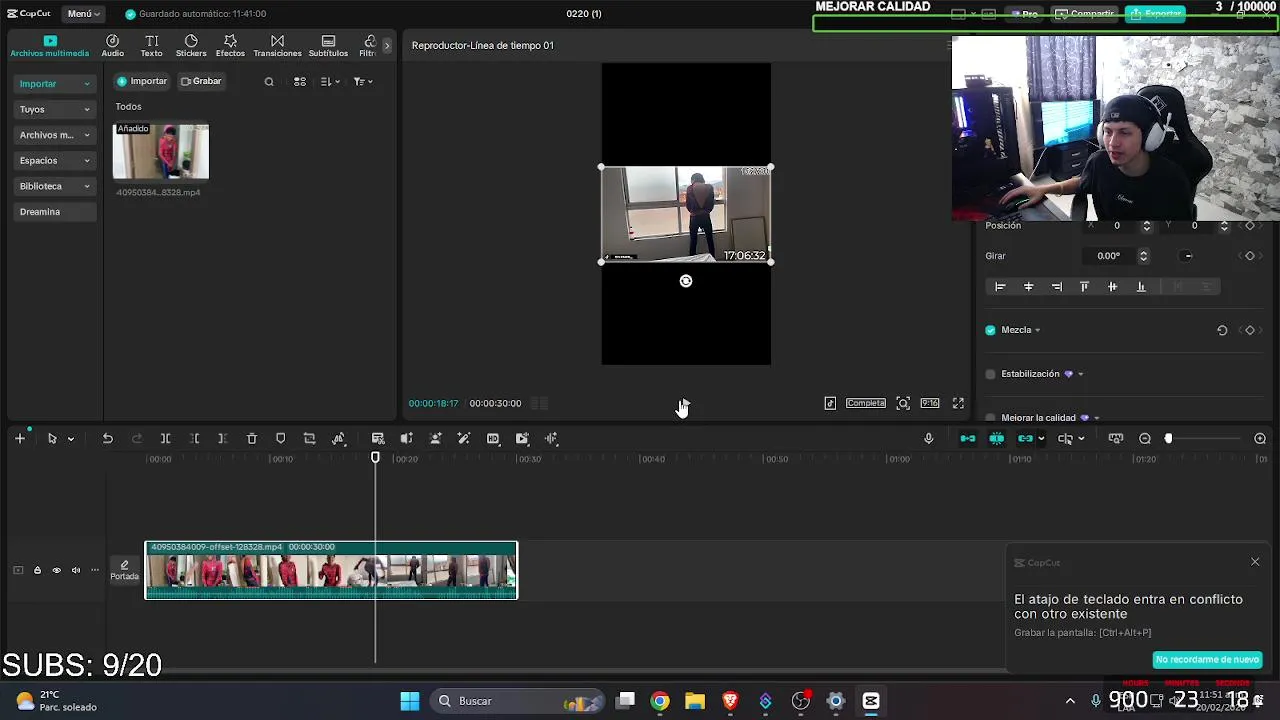Image resolution: width=1280 pixels, height=720 pixels.
Task: Align clip horizontally centered icon
Action: [1028, 287]
